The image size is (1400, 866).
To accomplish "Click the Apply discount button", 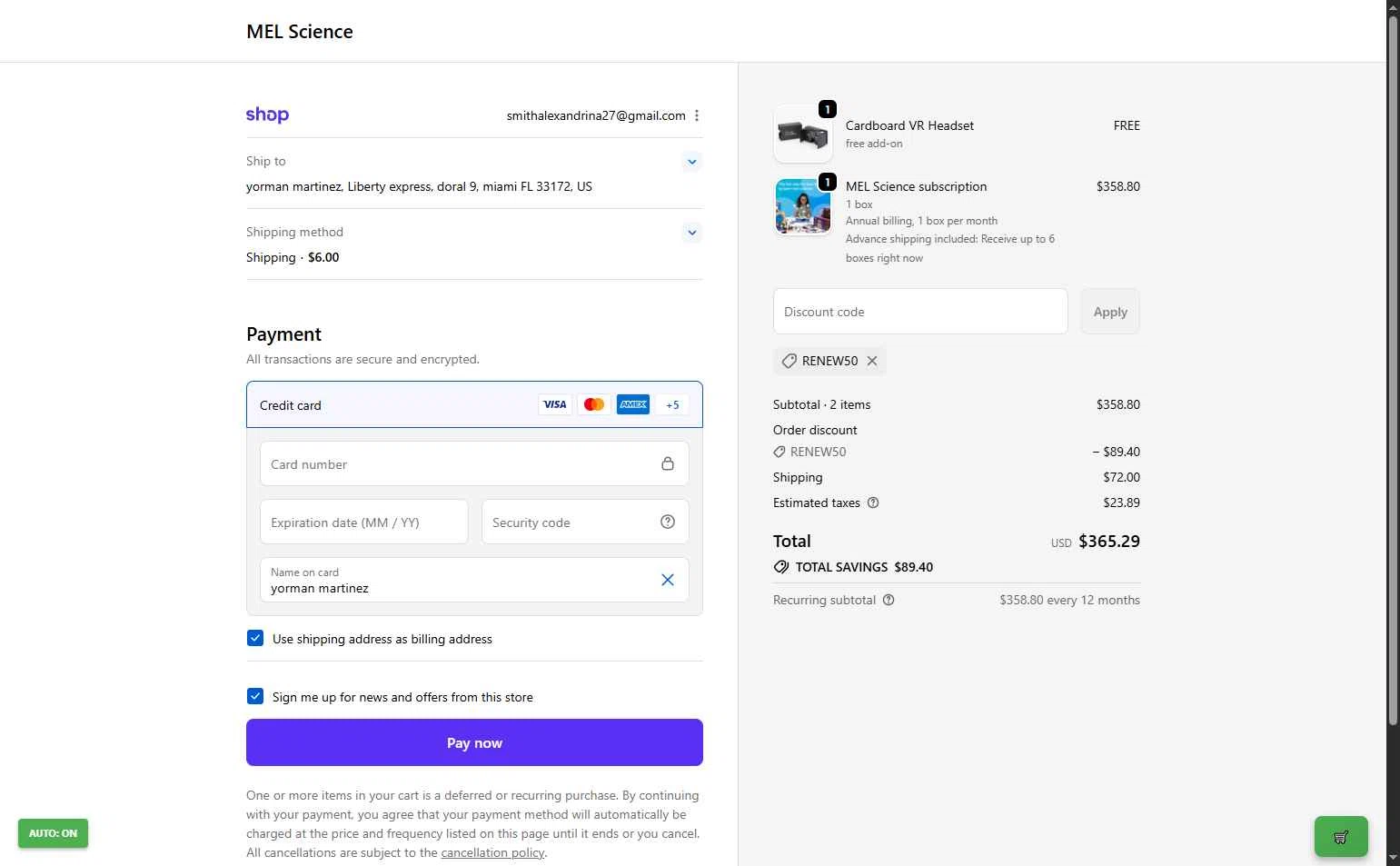I will point(1110,312).
